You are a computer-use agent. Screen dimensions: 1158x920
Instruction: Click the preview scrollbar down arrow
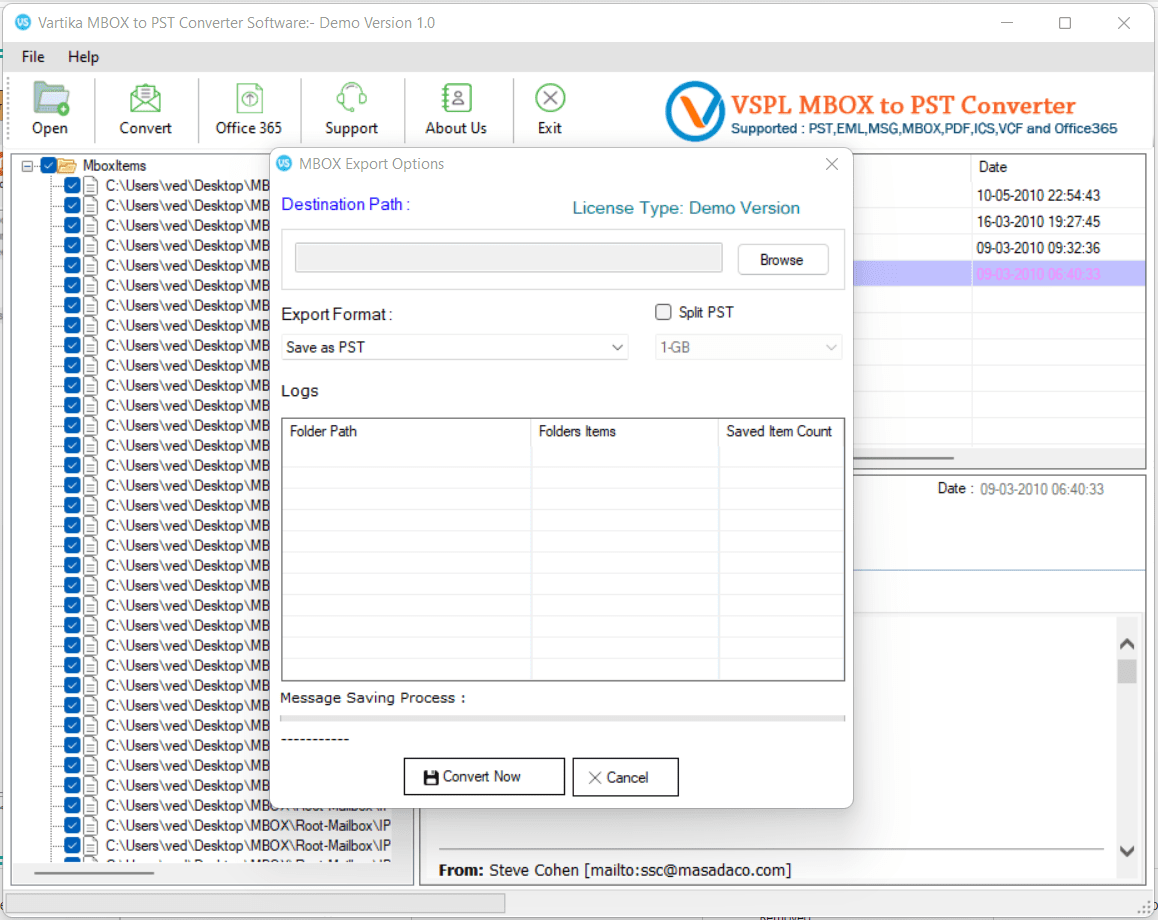pyautogui.click(x=1127, y=851)
